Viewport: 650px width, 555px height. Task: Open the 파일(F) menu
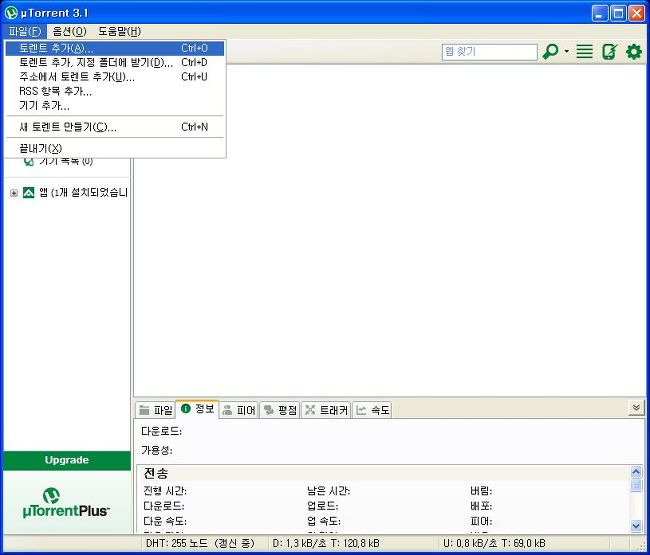point(25,31)
